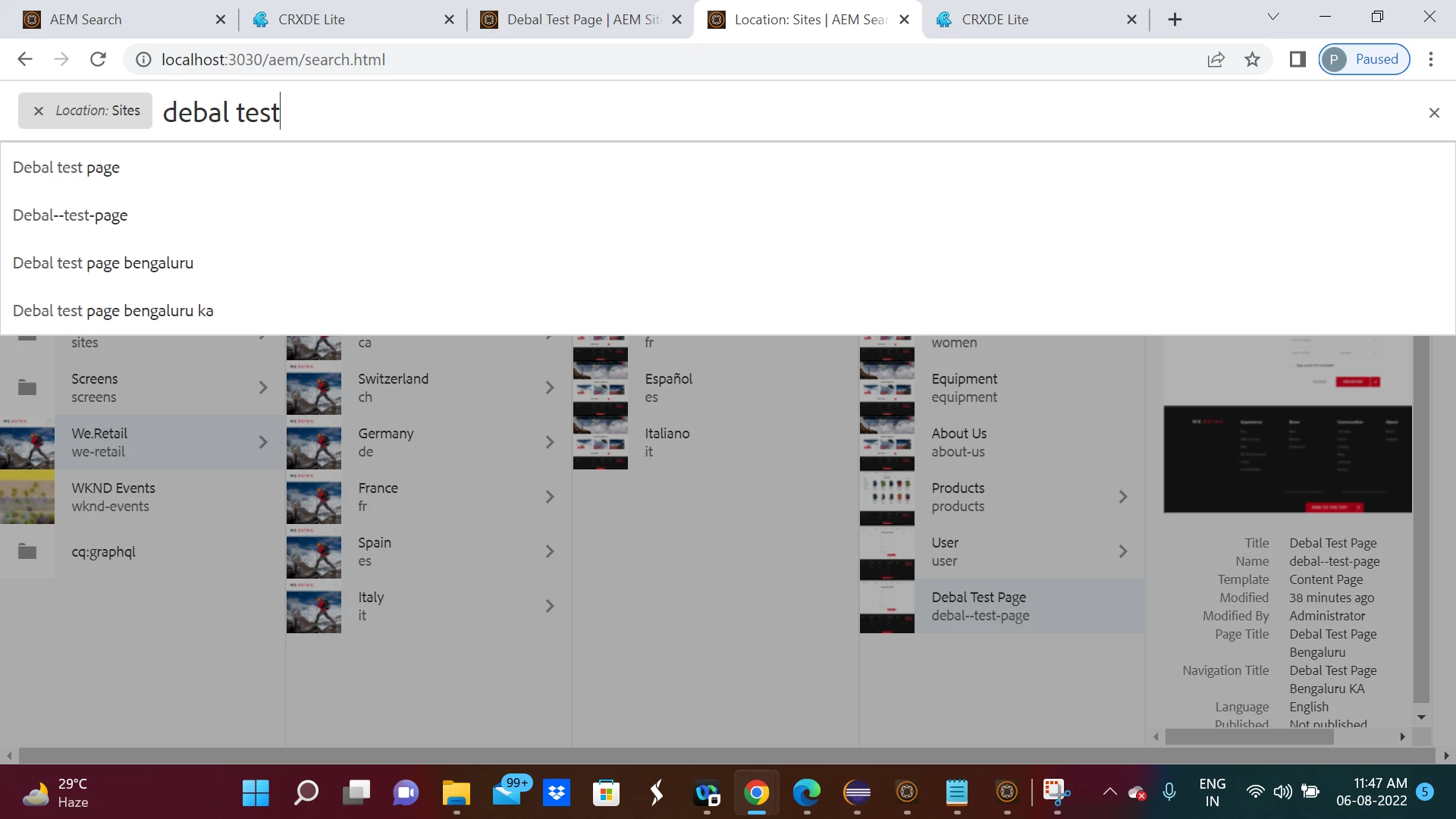Remove the Location: Sites filter tag
This screenshot has height=819, width=1456.
click(39, 111)
